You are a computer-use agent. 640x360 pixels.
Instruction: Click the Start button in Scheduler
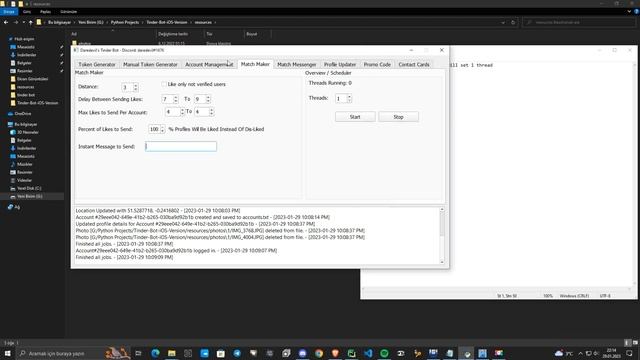355,117
